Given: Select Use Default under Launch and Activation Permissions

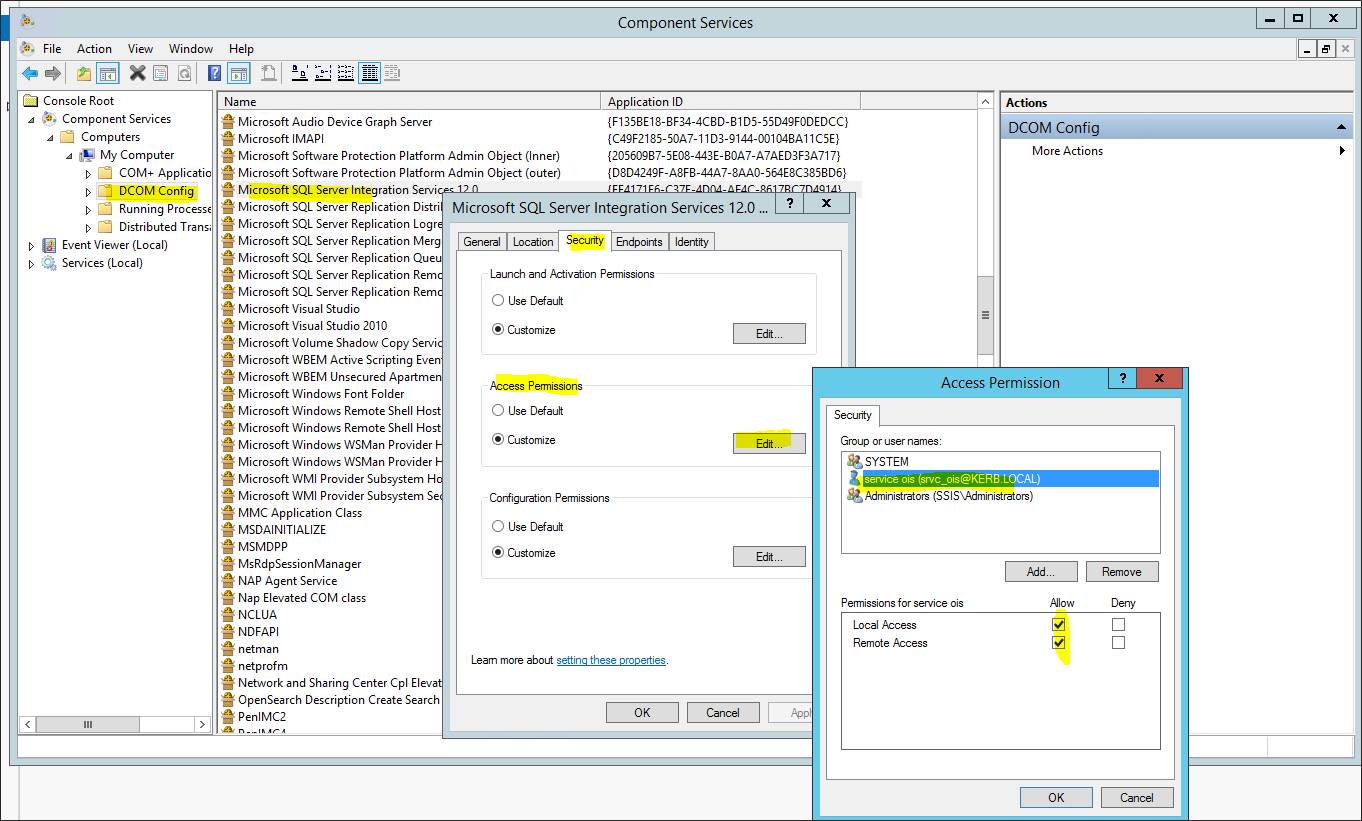Looking at the screenshot, I should [x=498, y=300].
